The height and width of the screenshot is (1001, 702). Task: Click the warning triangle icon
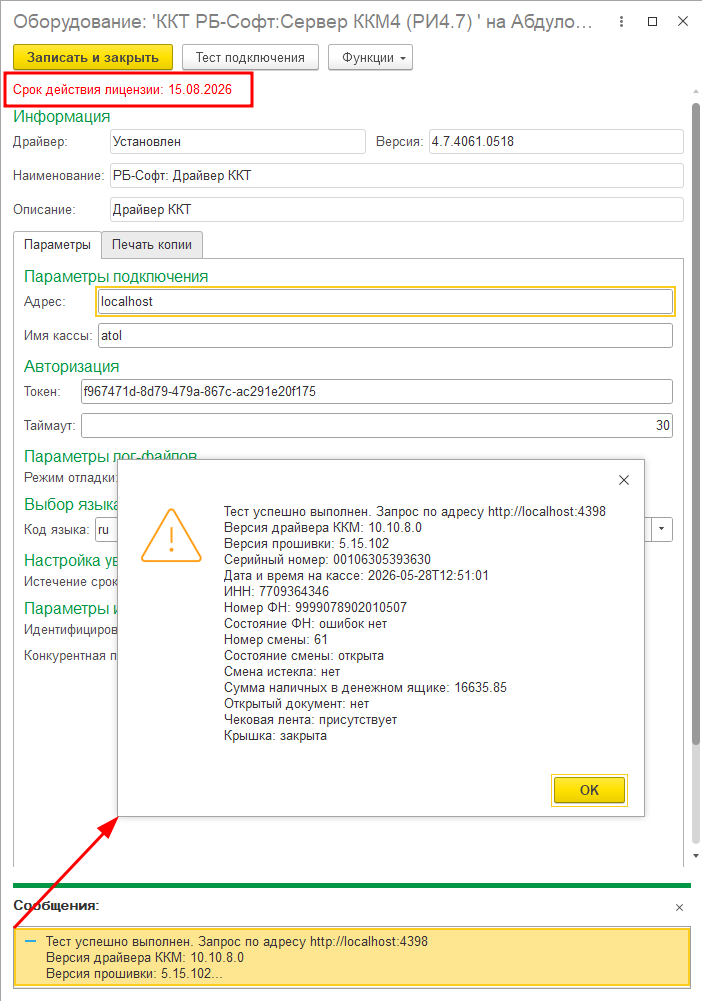(x=171, y=536)
